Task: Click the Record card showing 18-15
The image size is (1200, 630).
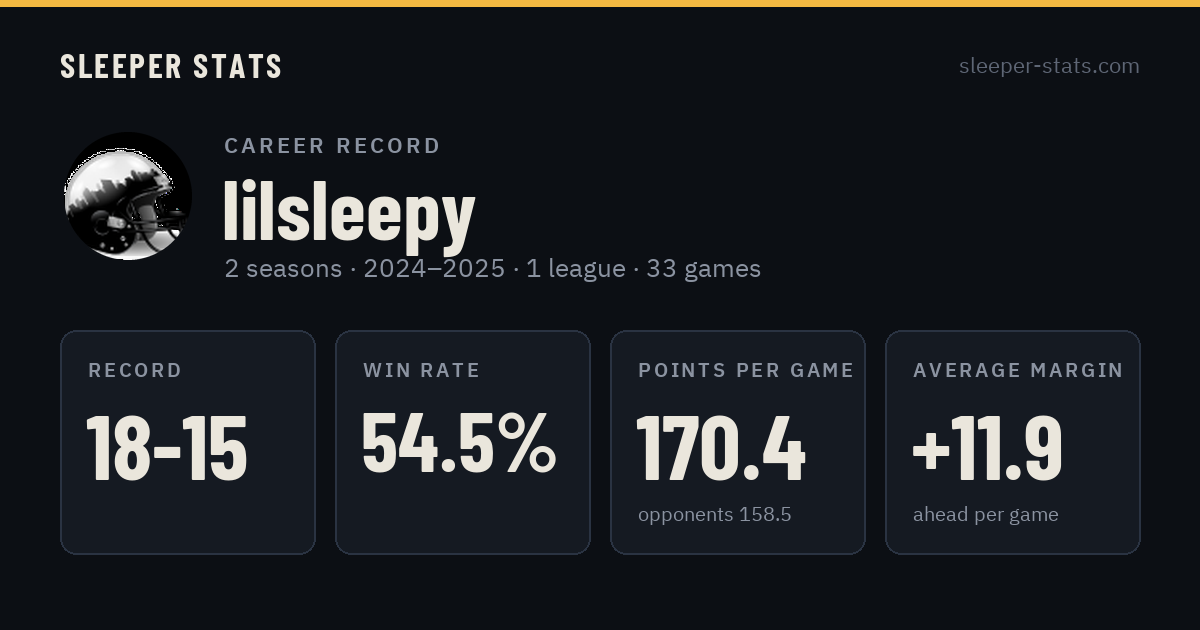Action: (188, 442)
